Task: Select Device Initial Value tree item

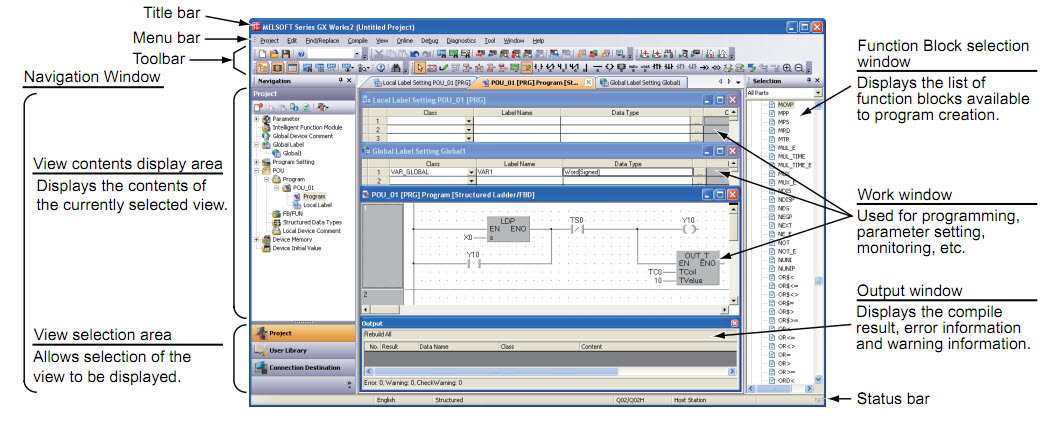Action: coord(297,248)
